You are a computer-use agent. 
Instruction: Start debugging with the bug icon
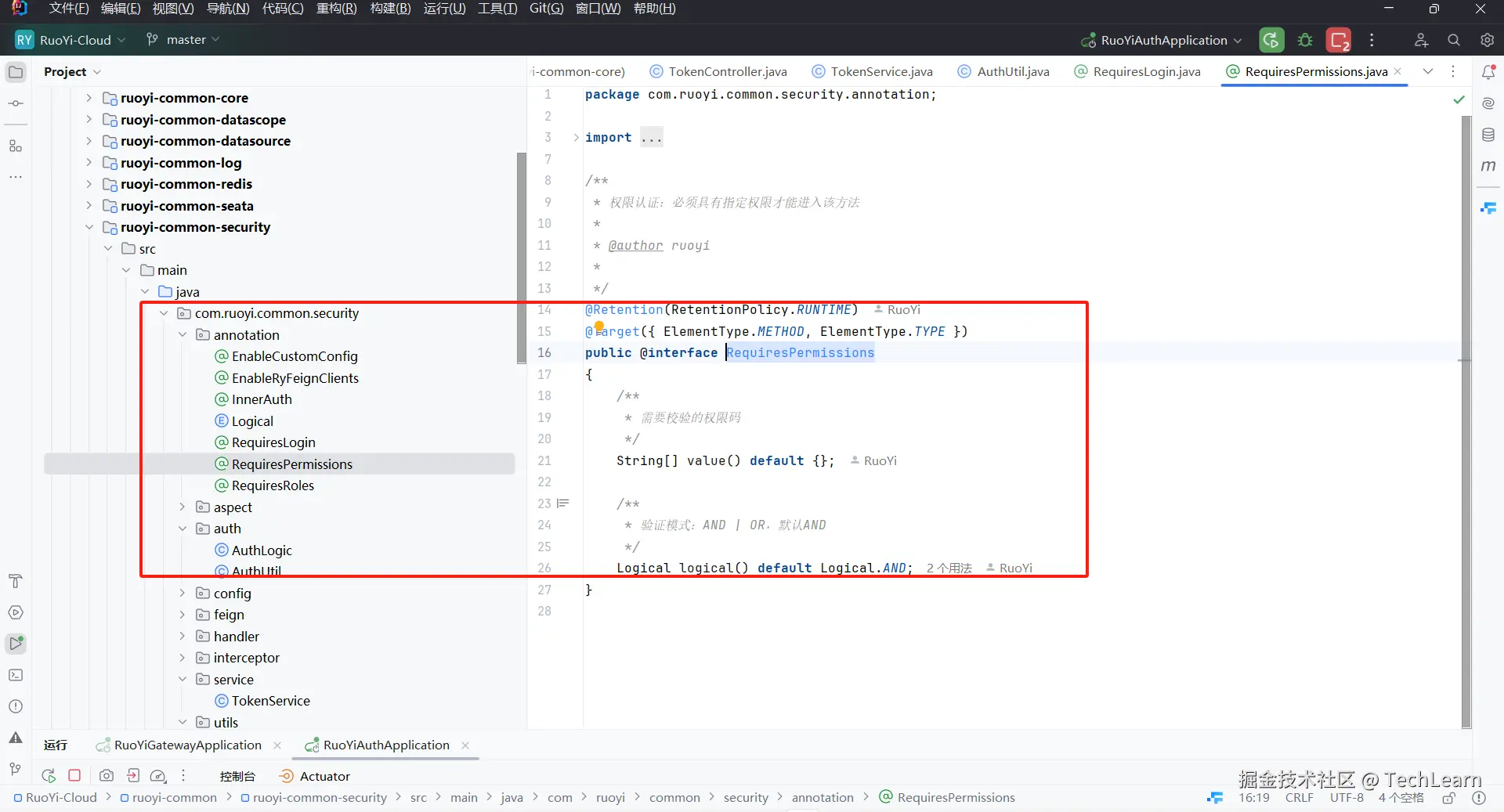(x=1305, y=40)
